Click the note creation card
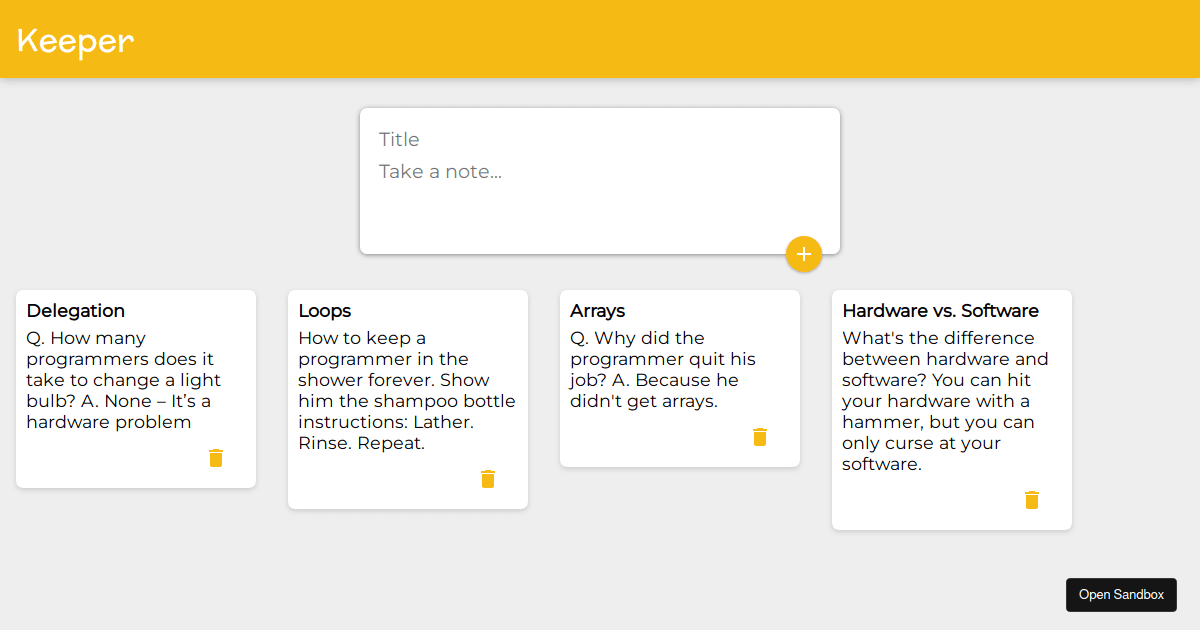The height and width of the screenshot is (630, 1200). coord(600,180)
